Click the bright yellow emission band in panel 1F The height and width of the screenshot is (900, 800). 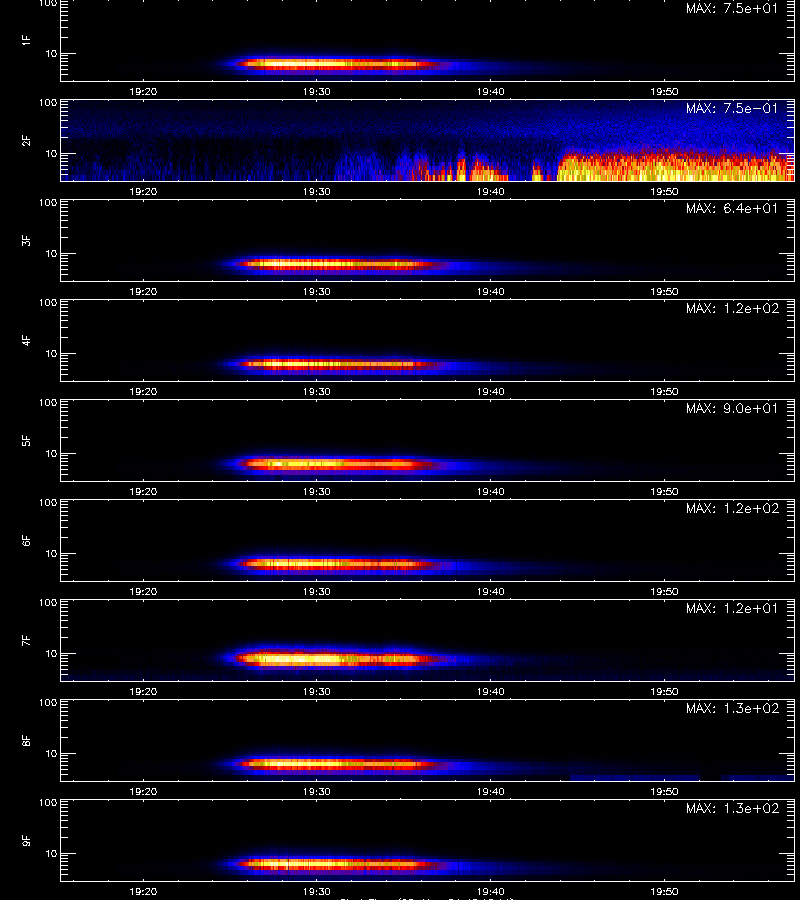[339, 64]
